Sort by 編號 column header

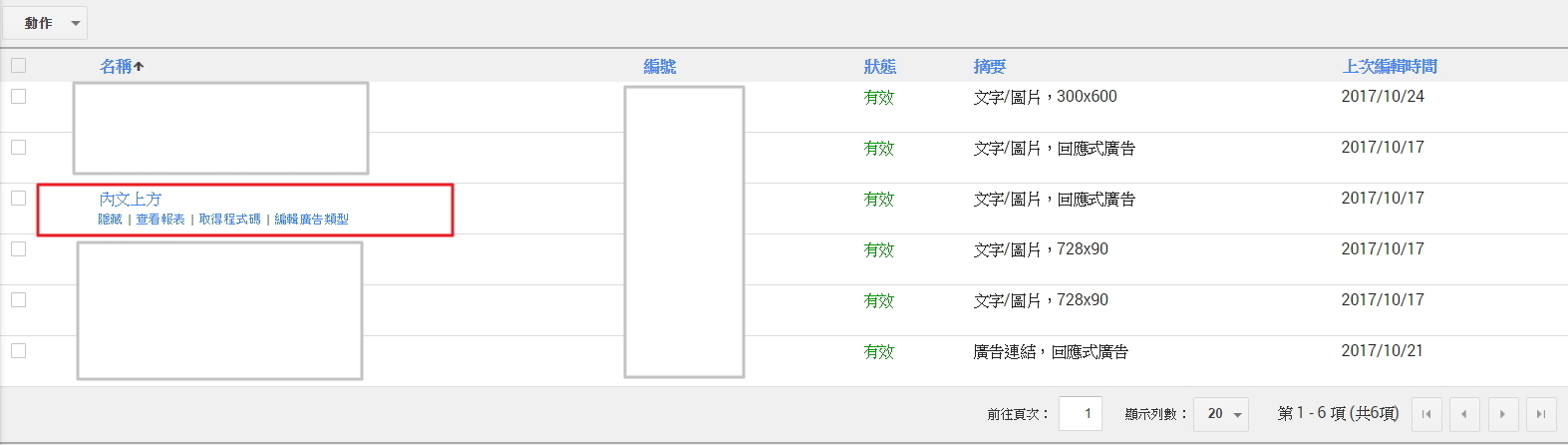pyautogui.click(x=659, y=67)
